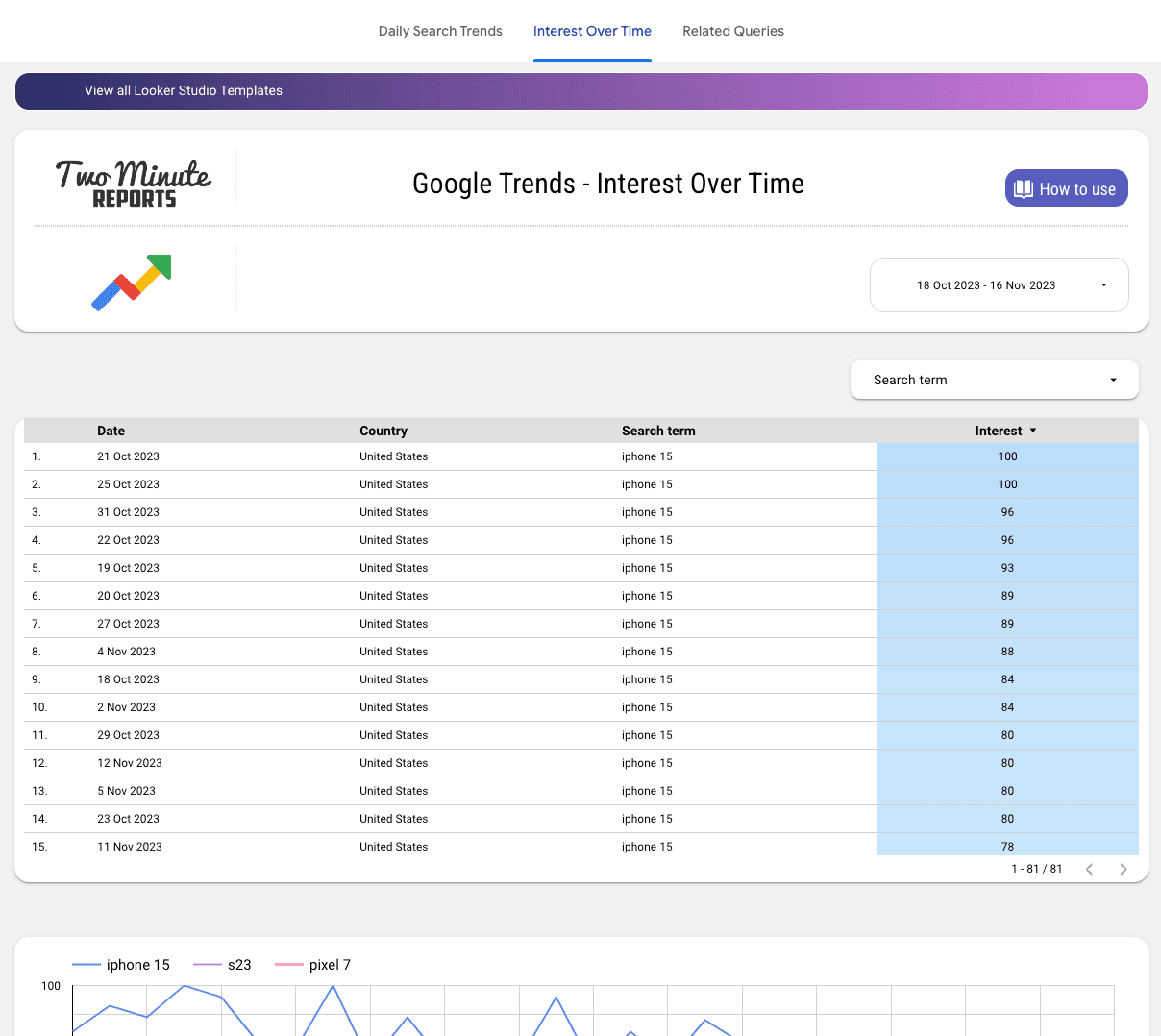This screenshot has width=1161, height=1036.
Task: Click the previous page chevron below the table
Action: tap(1089, 869)
